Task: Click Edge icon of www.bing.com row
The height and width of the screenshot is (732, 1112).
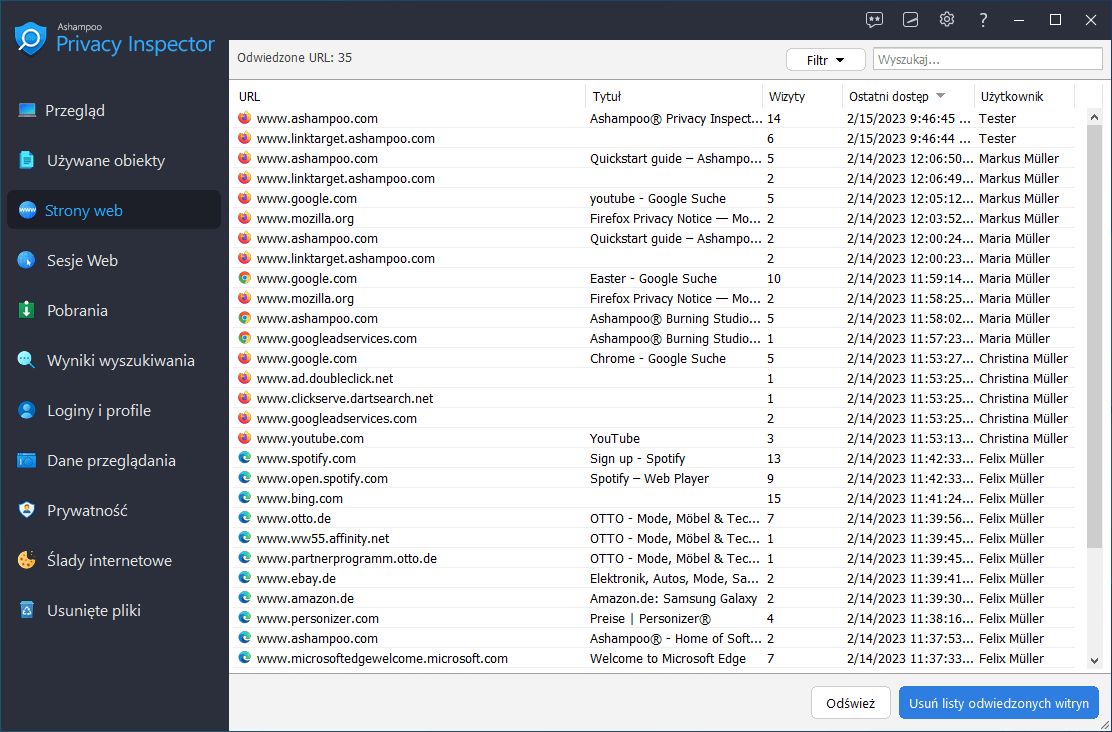Action: click(245, 498)
